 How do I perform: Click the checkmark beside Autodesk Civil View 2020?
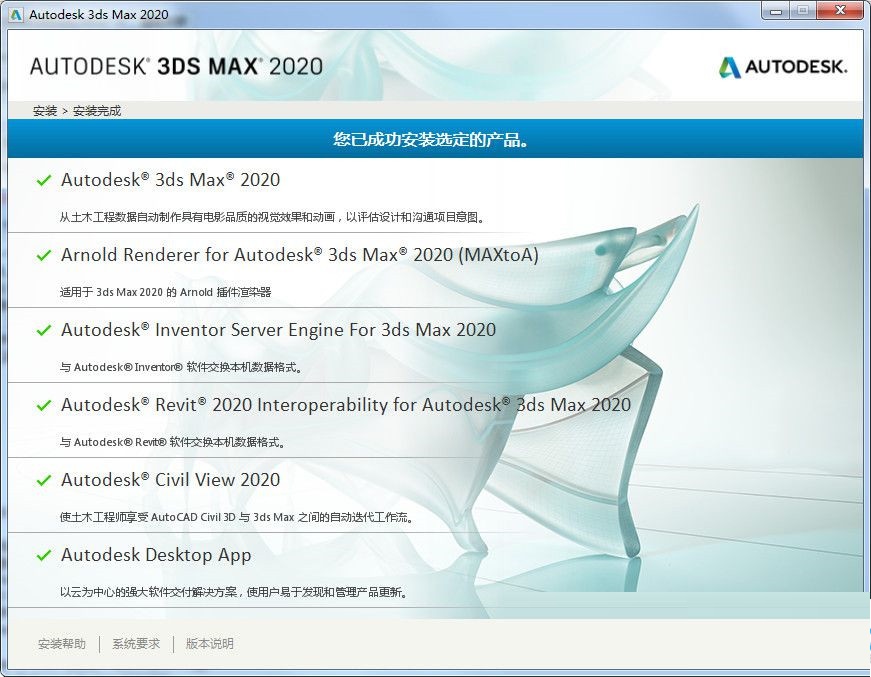(44, 480)
